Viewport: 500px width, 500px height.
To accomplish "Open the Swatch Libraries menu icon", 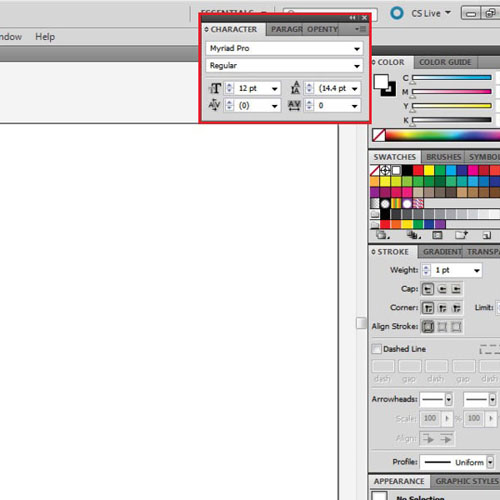I will click(382, 235).
